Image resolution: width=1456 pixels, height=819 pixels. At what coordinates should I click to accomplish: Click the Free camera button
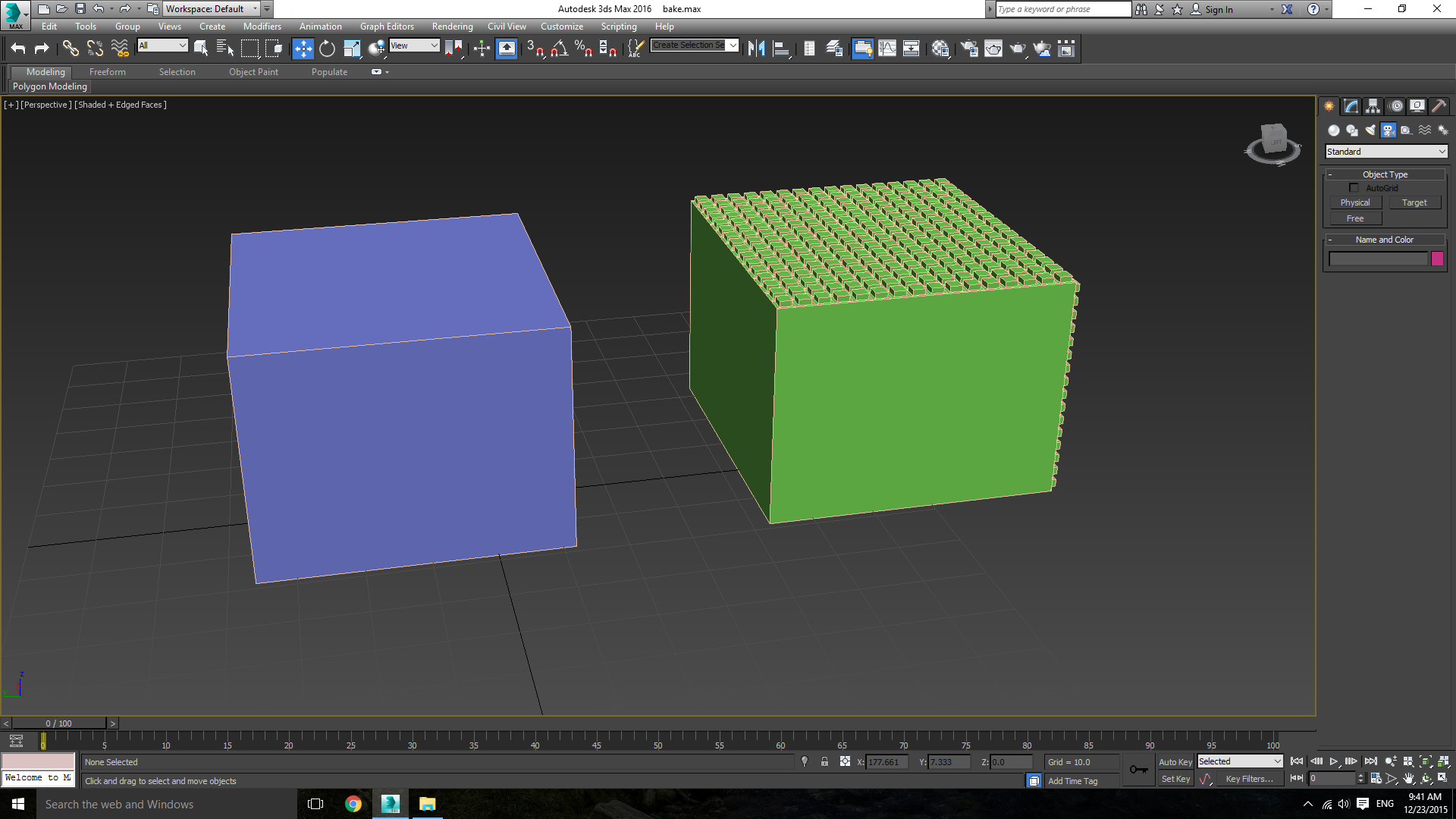[x=1356, y=218]
